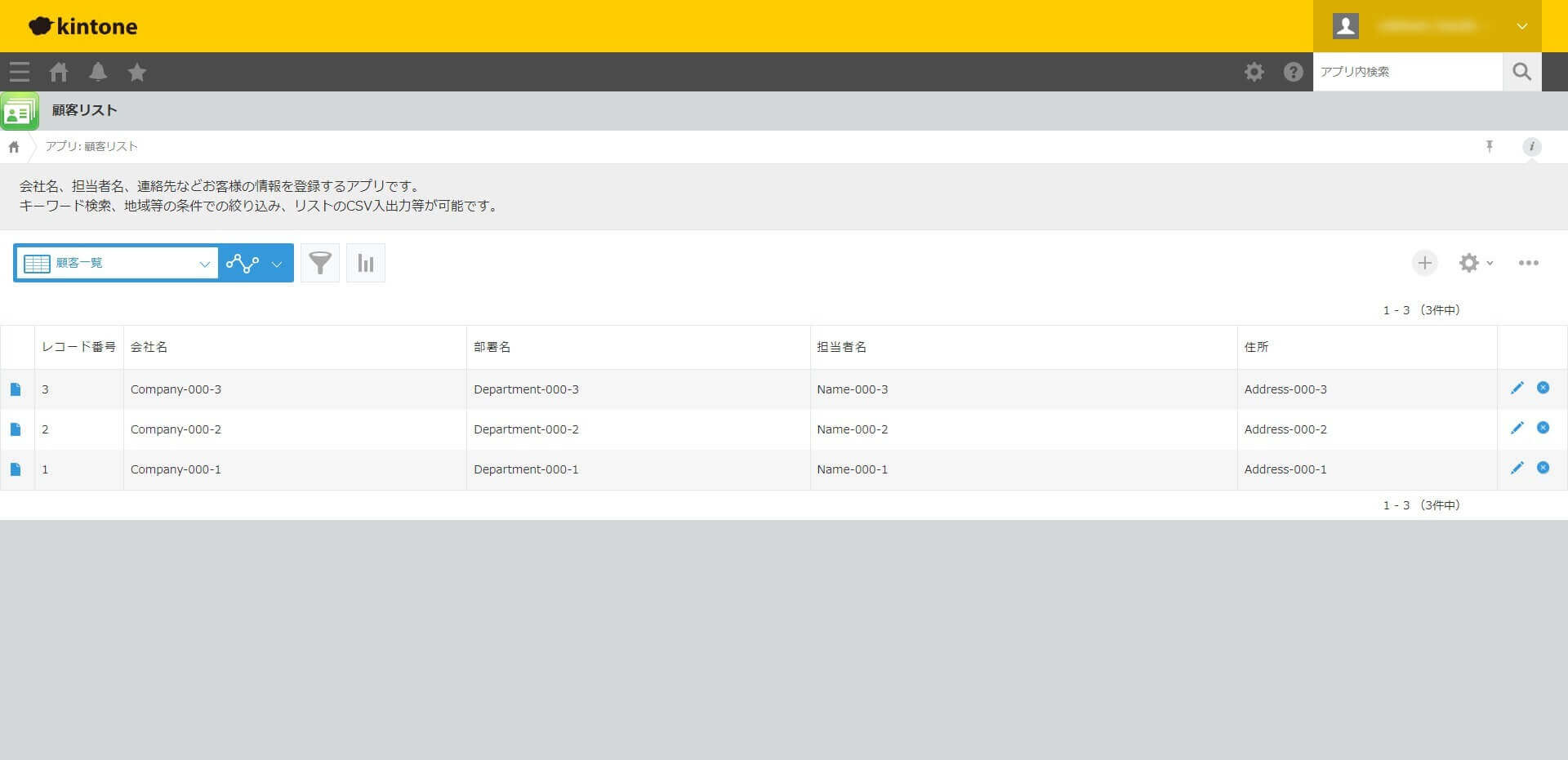This screenshot has width=1568, height=760.
Task: Open the hamburger navigation menu
Action: [20, 72]
